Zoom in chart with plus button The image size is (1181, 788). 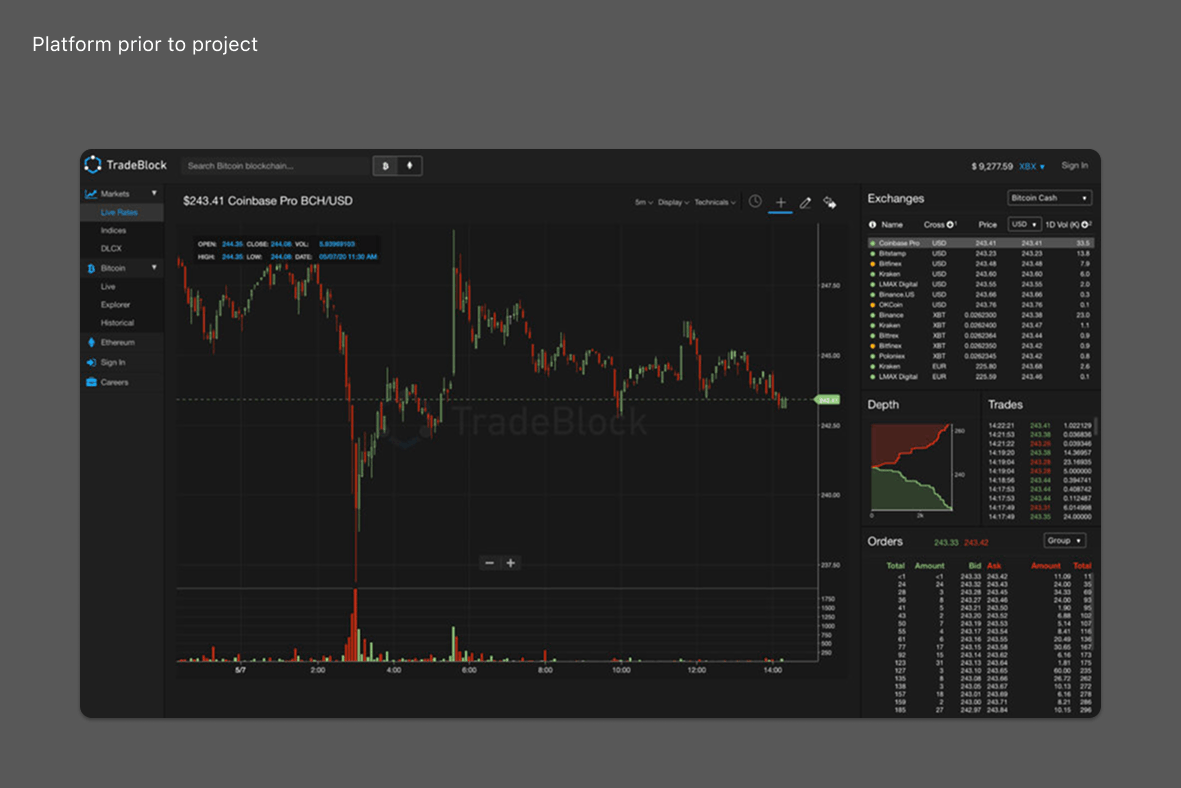pos(511,563)
